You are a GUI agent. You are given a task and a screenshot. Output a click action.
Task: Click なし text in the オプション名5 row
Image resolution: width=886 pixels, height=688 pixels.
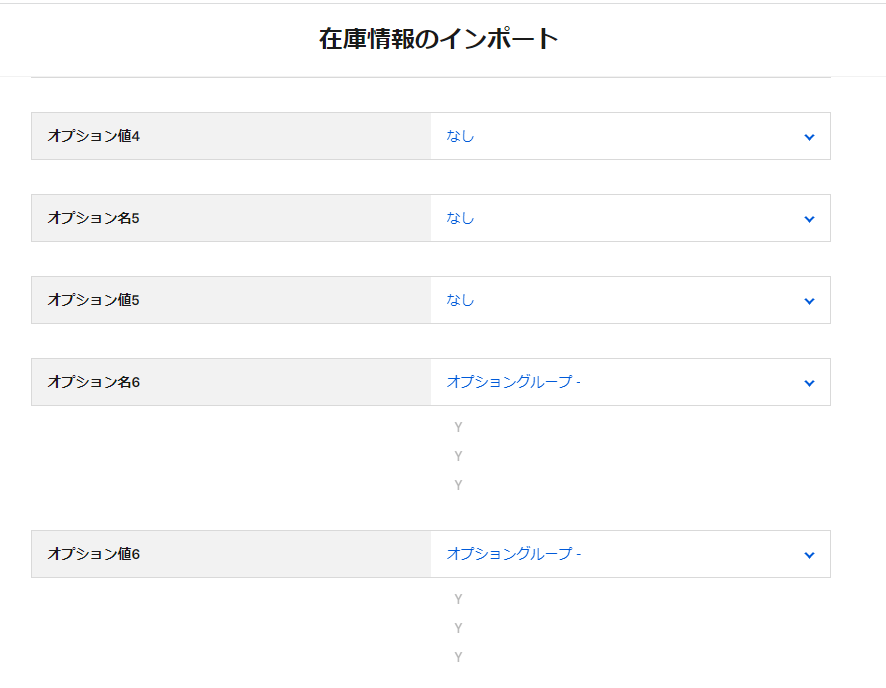point(459,218)
